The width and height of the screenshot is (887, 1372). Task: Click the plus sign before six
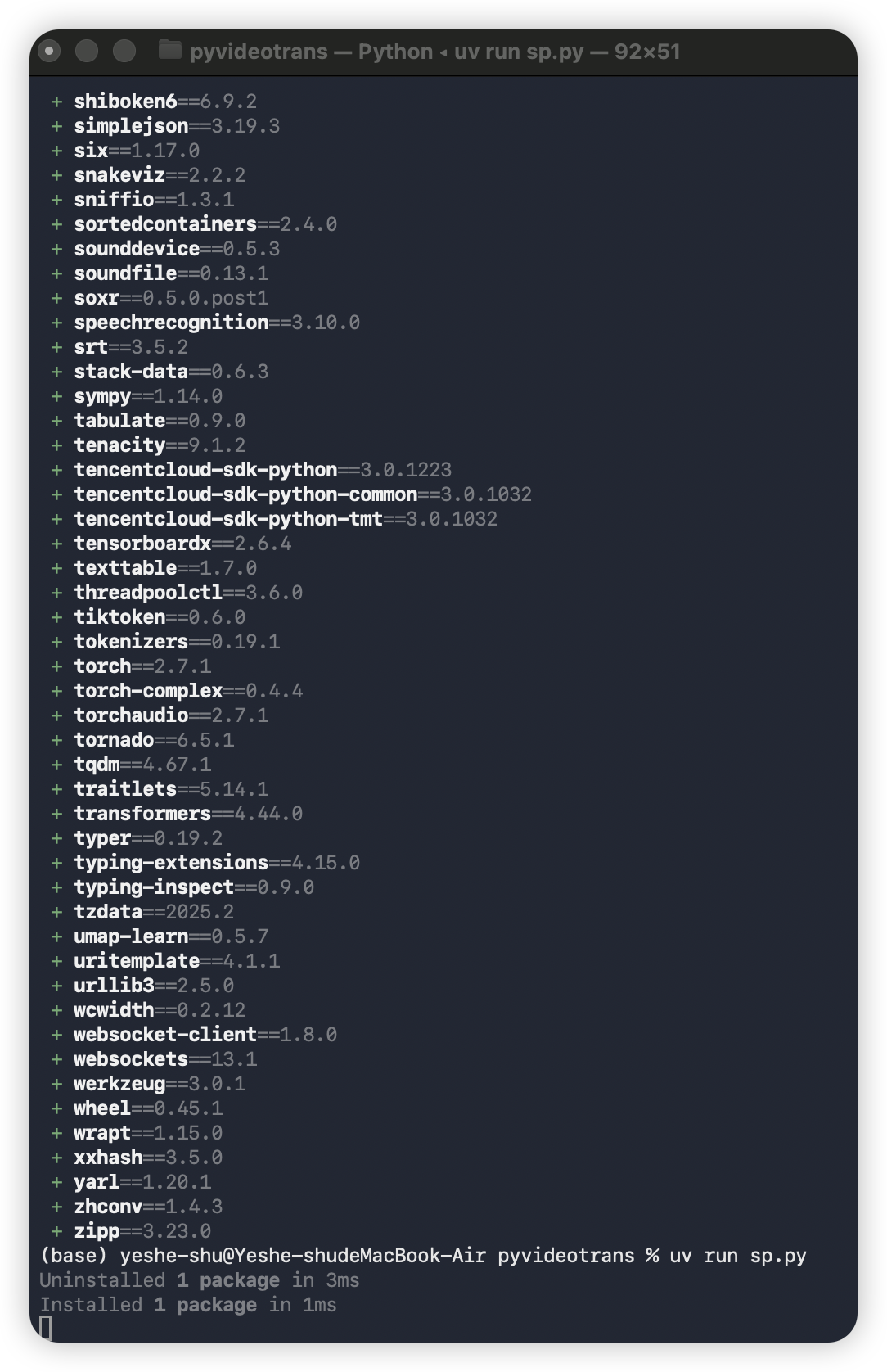[56, 151]
